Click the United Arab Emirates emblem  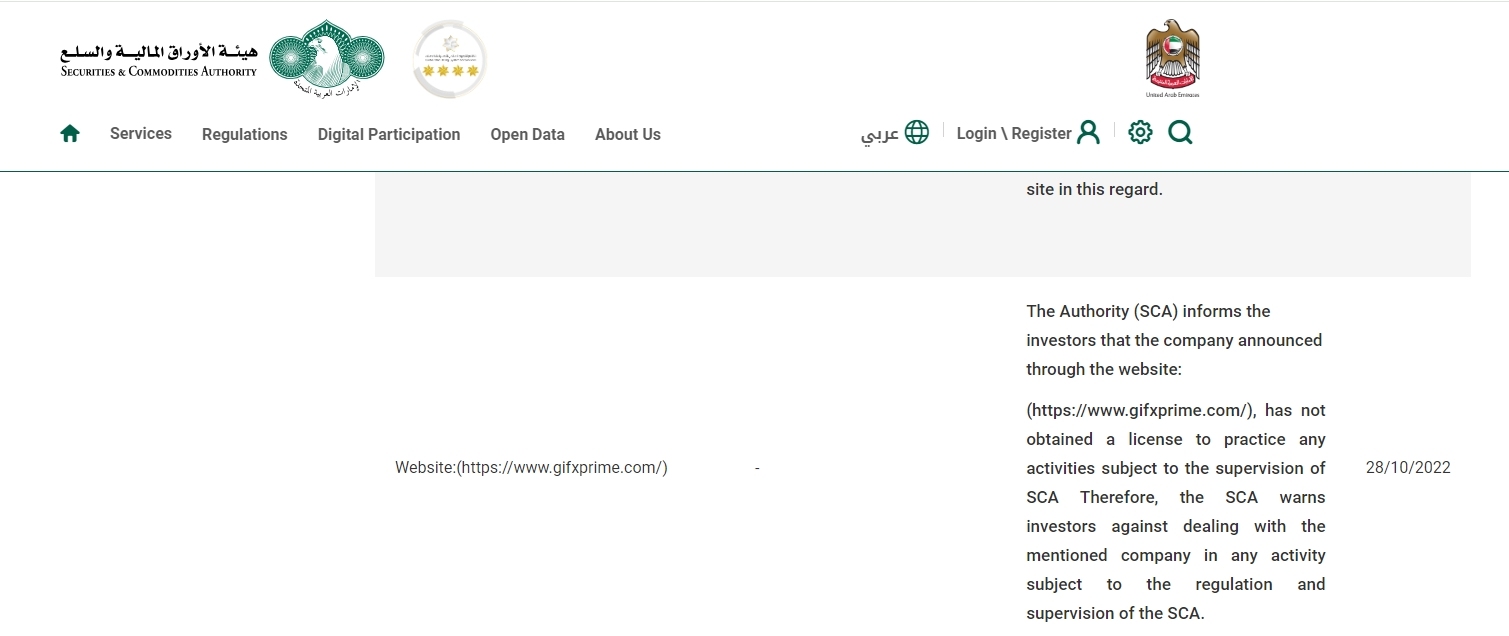pos(1172,58)
